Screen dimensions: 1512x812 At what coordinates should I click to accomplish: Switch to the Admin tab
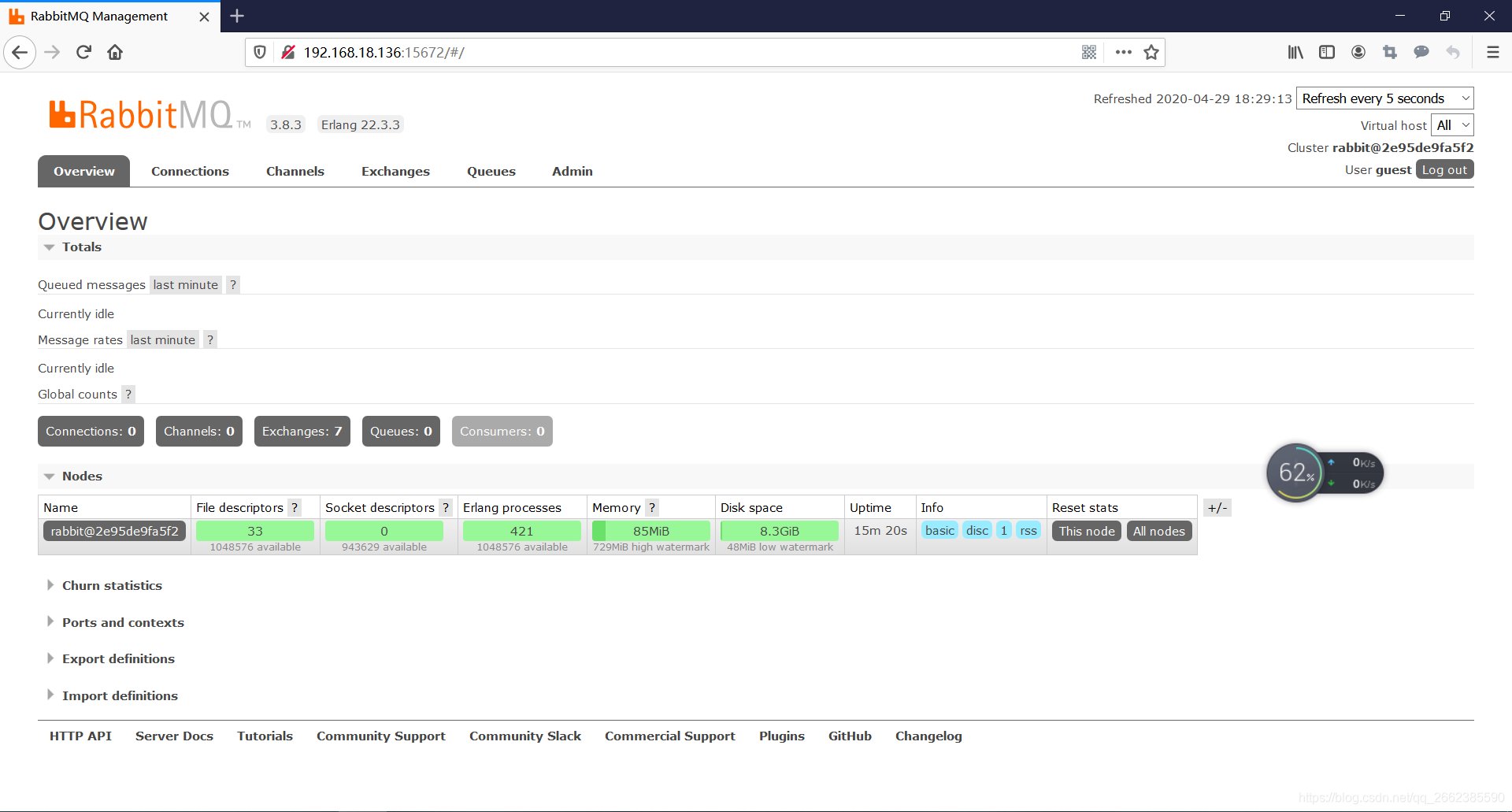click(573, 172)
